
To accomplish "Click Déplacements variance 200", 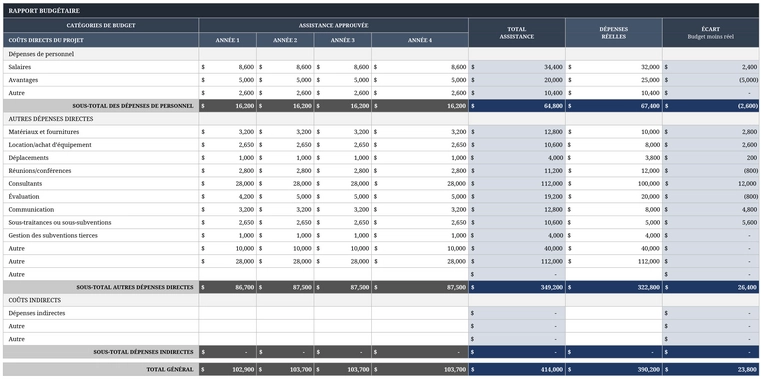I will coord(710,158).
